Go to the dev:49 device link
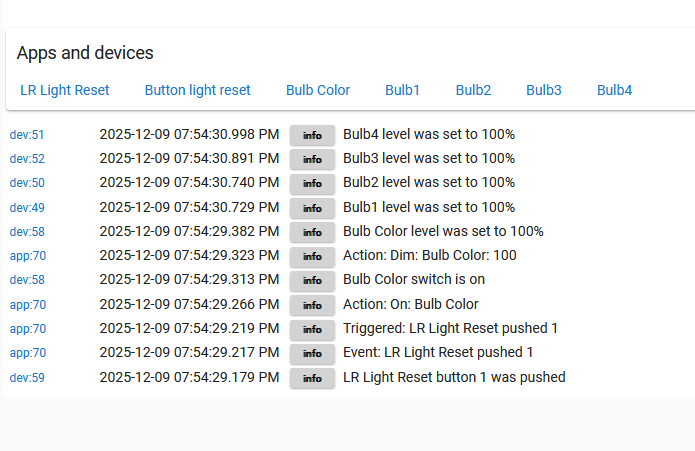695x451 pixels. tap(27, 208)
